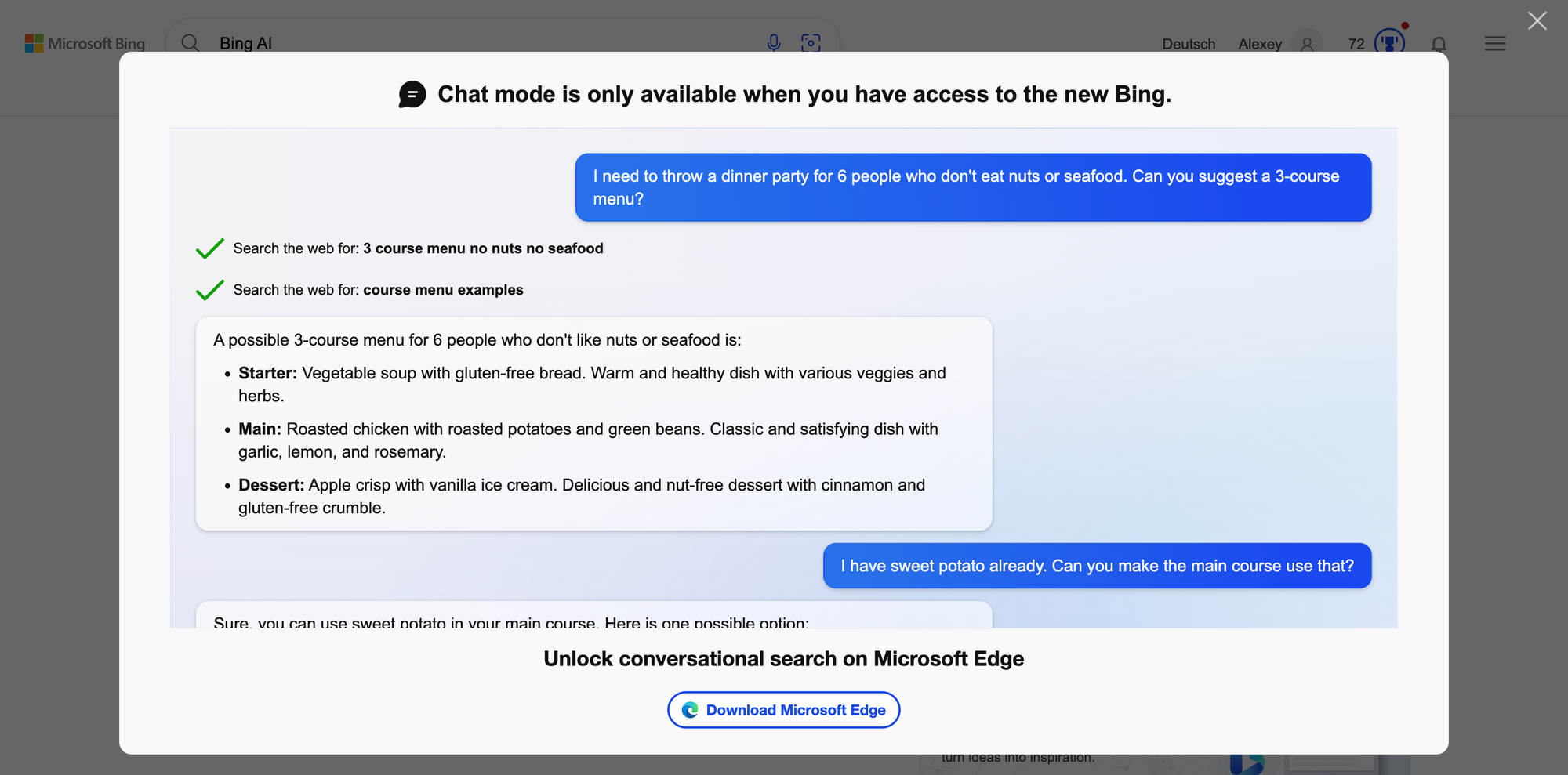1568x775 pixels.
Task: Open the hamburger menu
Action: click(1494, 44)
